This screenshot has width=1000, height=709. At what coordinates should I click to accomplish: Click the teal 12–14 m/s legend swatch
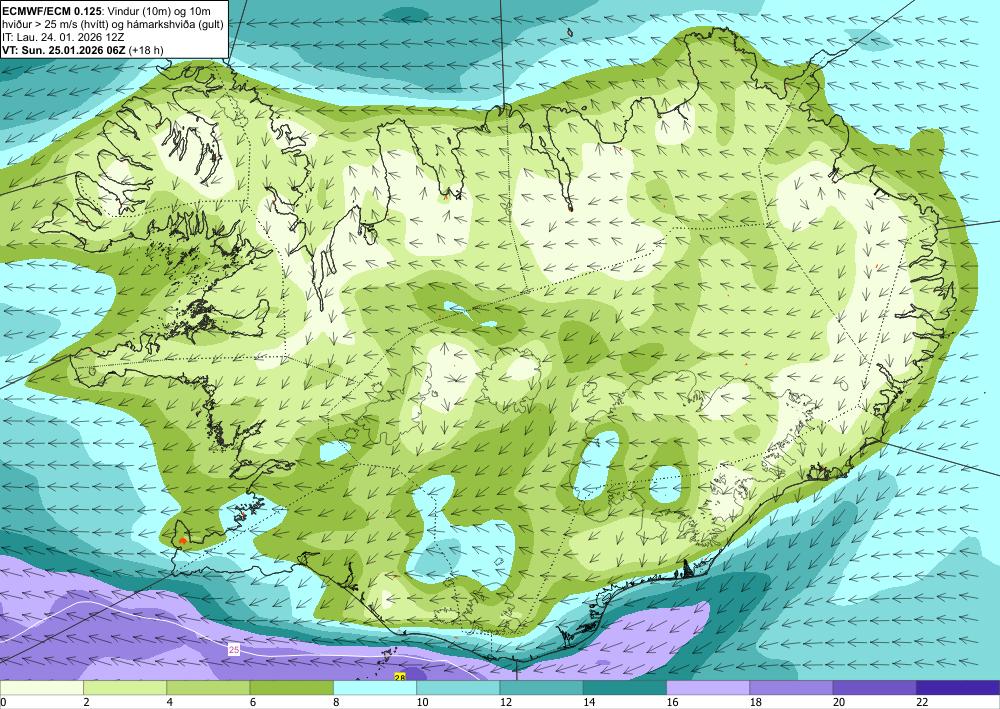point(541,688)
